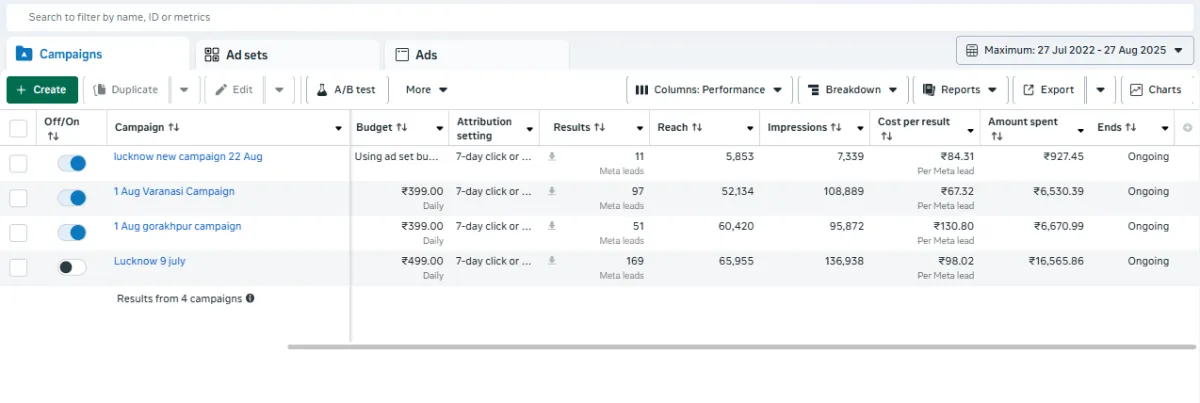Click the search filter input field
The width and height of the screenshot is (1200, 403).
[x=400, y=17]
